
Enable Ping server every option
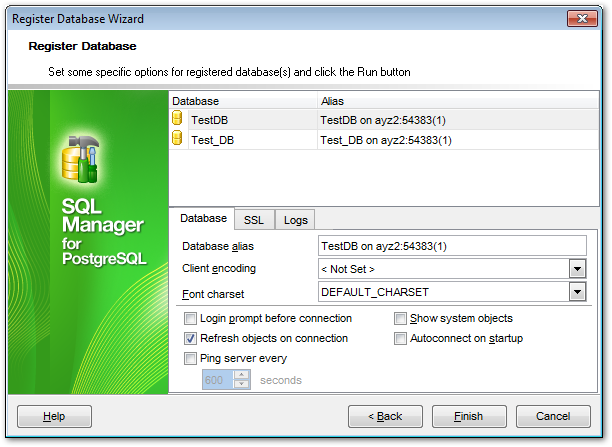(191, 359)
